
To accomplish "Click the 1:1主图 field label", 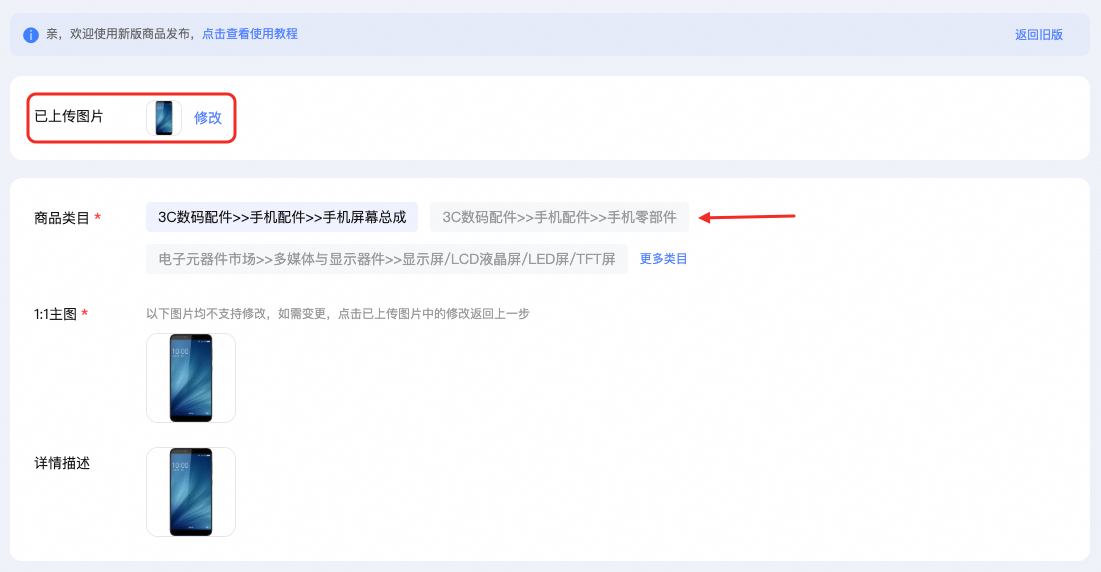I will (55, 314).
